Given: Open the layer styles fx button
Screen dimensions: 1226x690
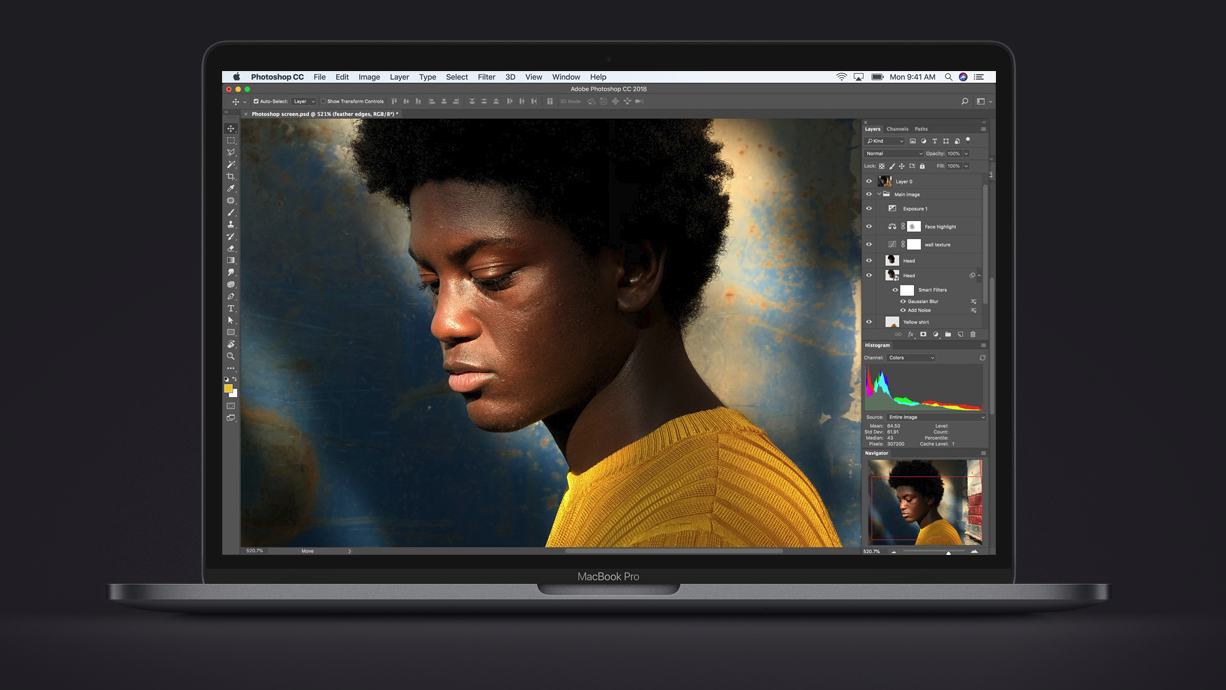Looking at the screenshot, I should coord(910,335).
